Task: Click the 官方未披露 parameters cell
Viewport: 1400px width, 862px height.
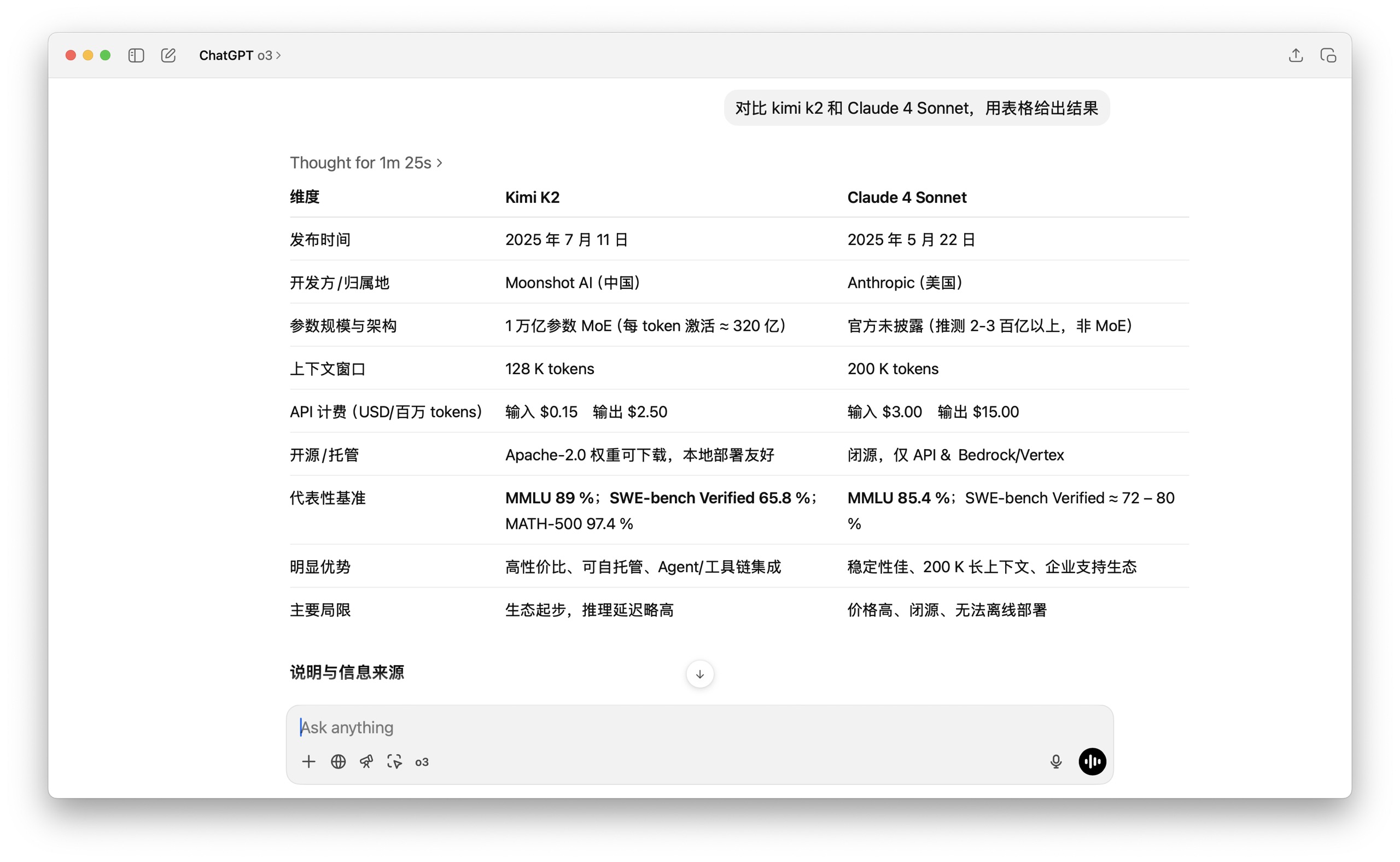Action: (x=990, y=325)
